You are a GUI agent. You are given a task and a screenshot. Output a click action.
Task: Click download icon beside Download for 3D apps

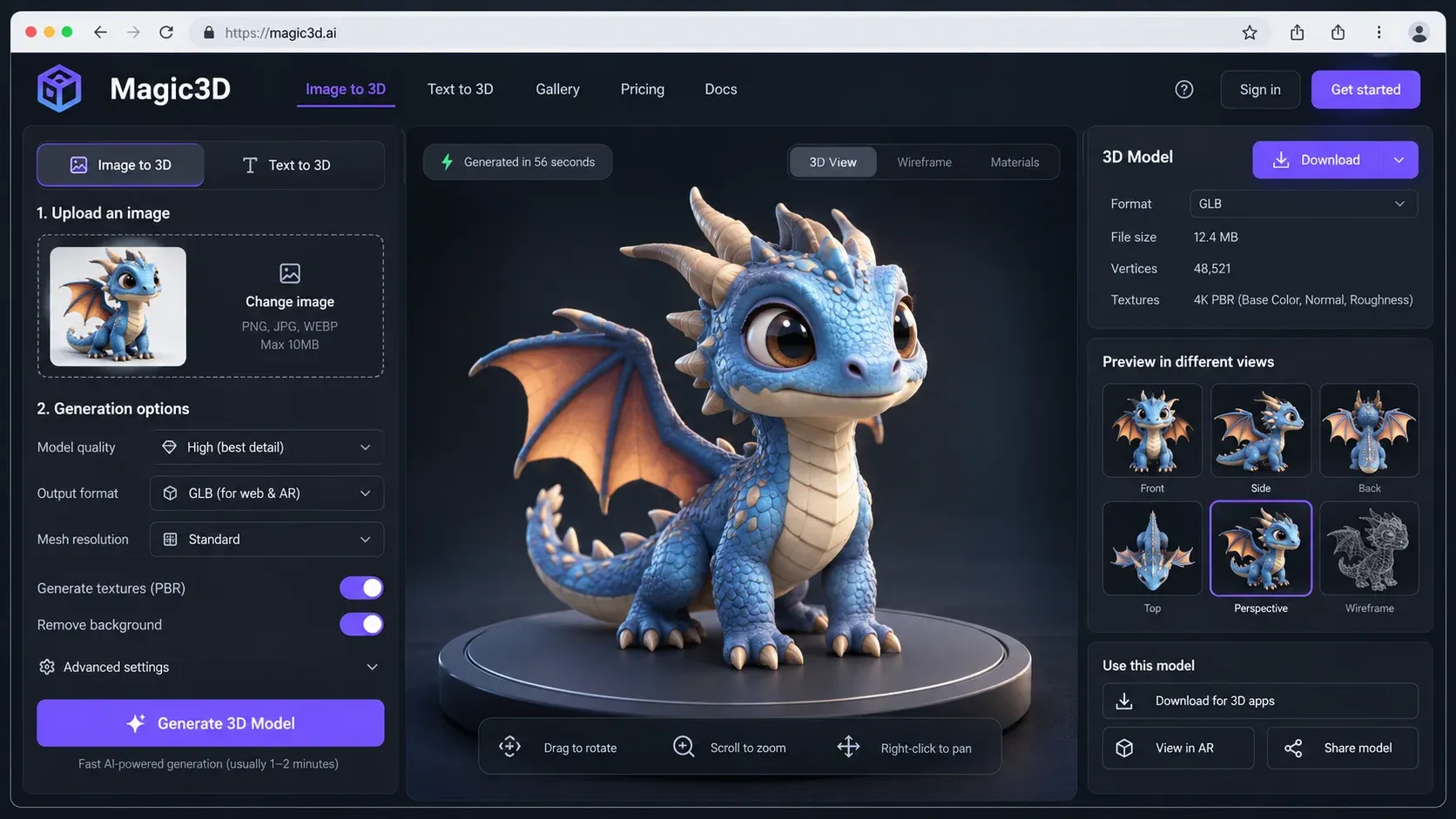pyautogui.click(x=1124, y=701)
